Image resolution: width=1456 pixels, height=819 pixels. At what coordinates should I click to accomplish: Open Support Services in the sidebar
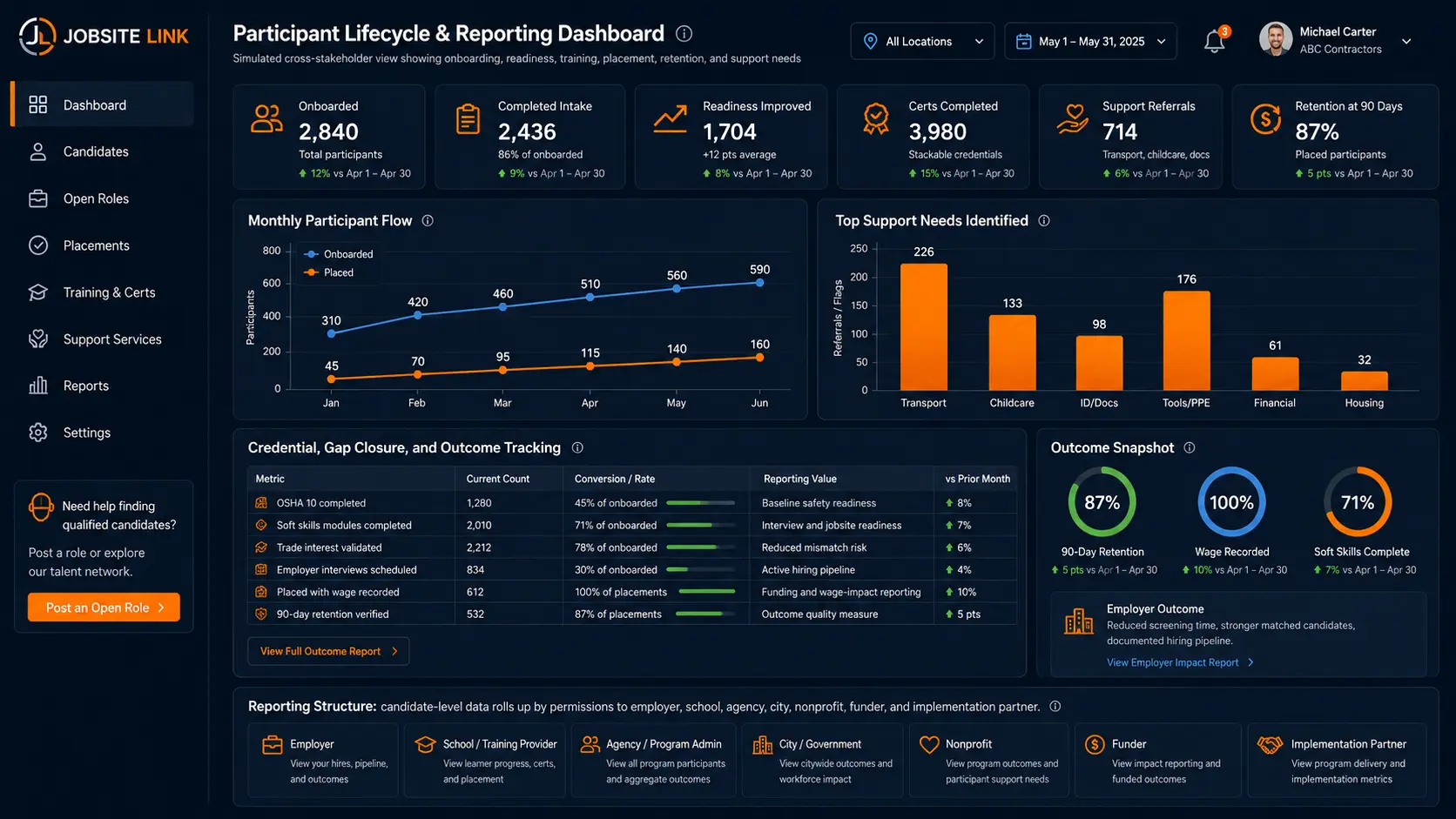tap(103, 339)
